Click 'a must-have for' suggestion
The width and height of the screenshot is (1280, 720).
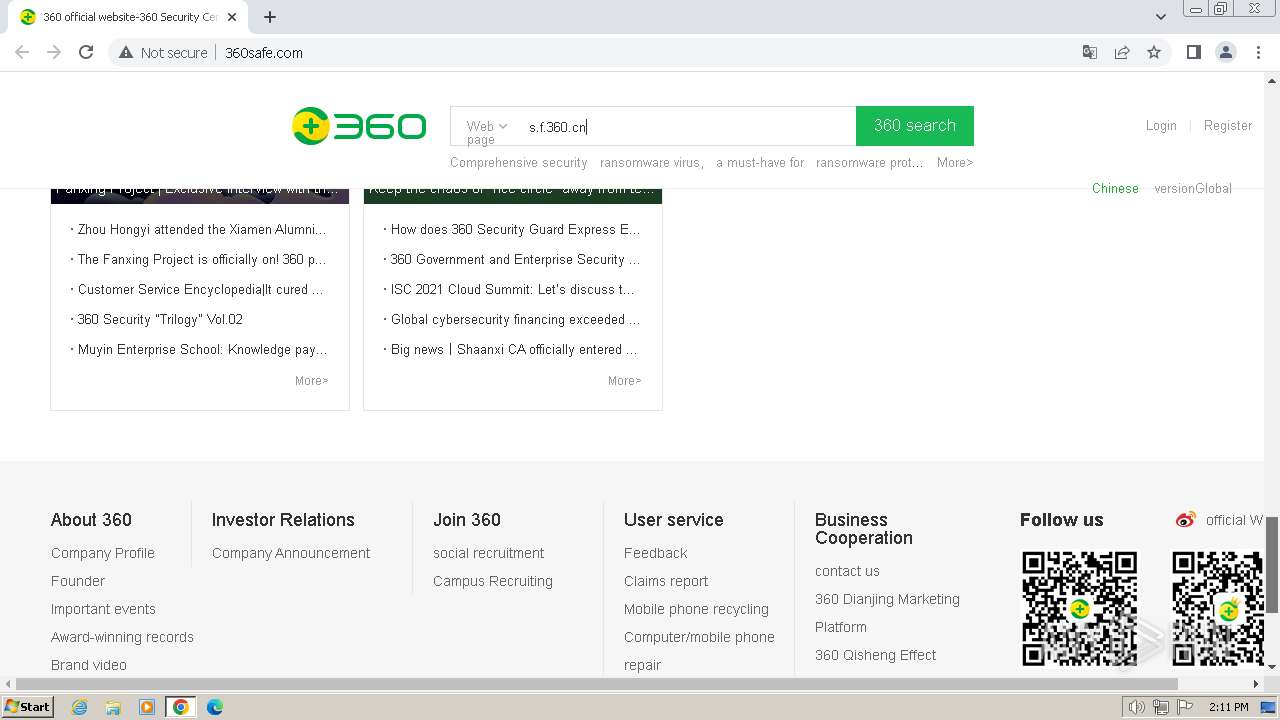(760, 162)
